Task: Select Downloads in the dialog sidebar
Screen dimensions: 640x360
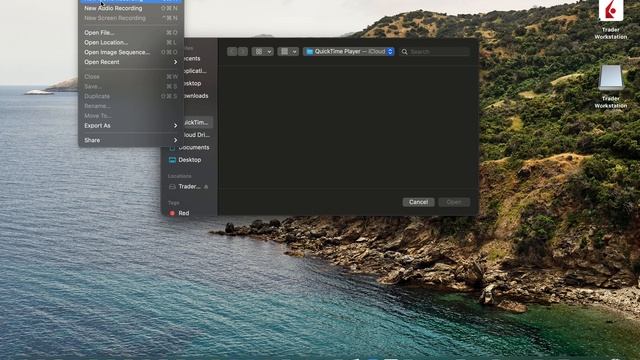Action: coord(196,96)
